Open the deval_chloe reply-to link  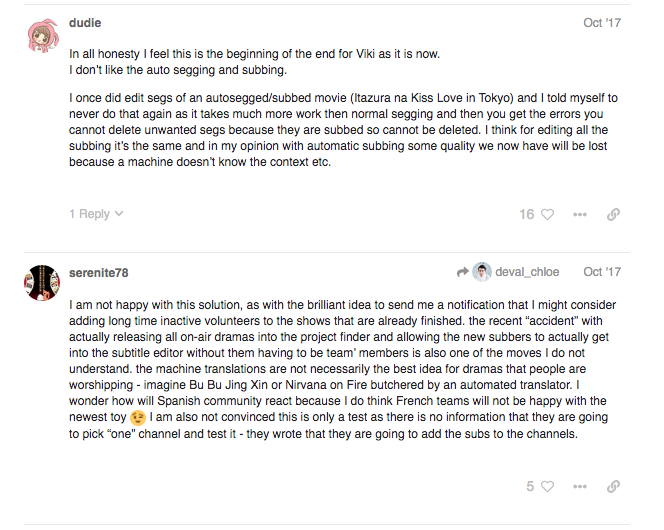pyautogui.click(x=527, y=272)
